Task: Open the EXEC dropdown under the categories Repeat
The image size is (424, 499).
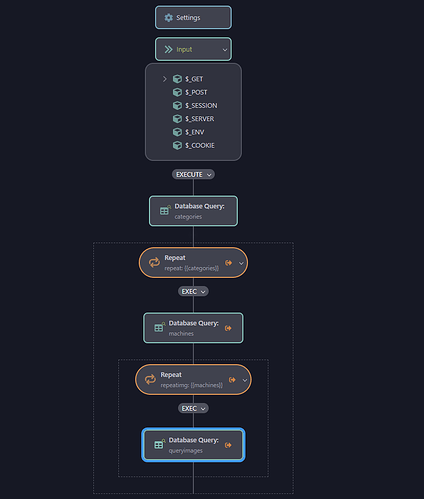Action: coord(193,291)
